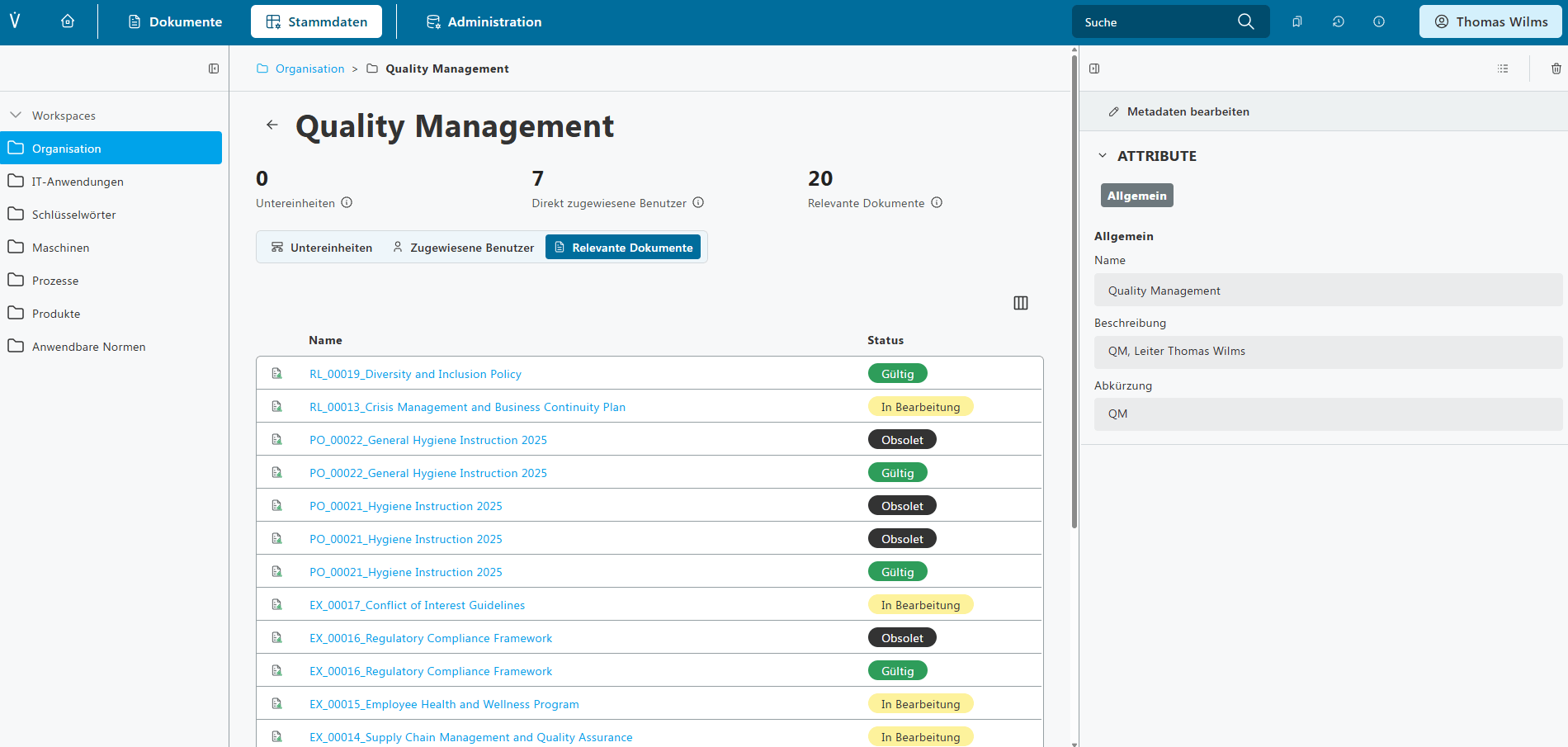Open RL_00019_Diversity and Inclusion Policy document
Screen dimensions: 1568x747
point(415,374)
